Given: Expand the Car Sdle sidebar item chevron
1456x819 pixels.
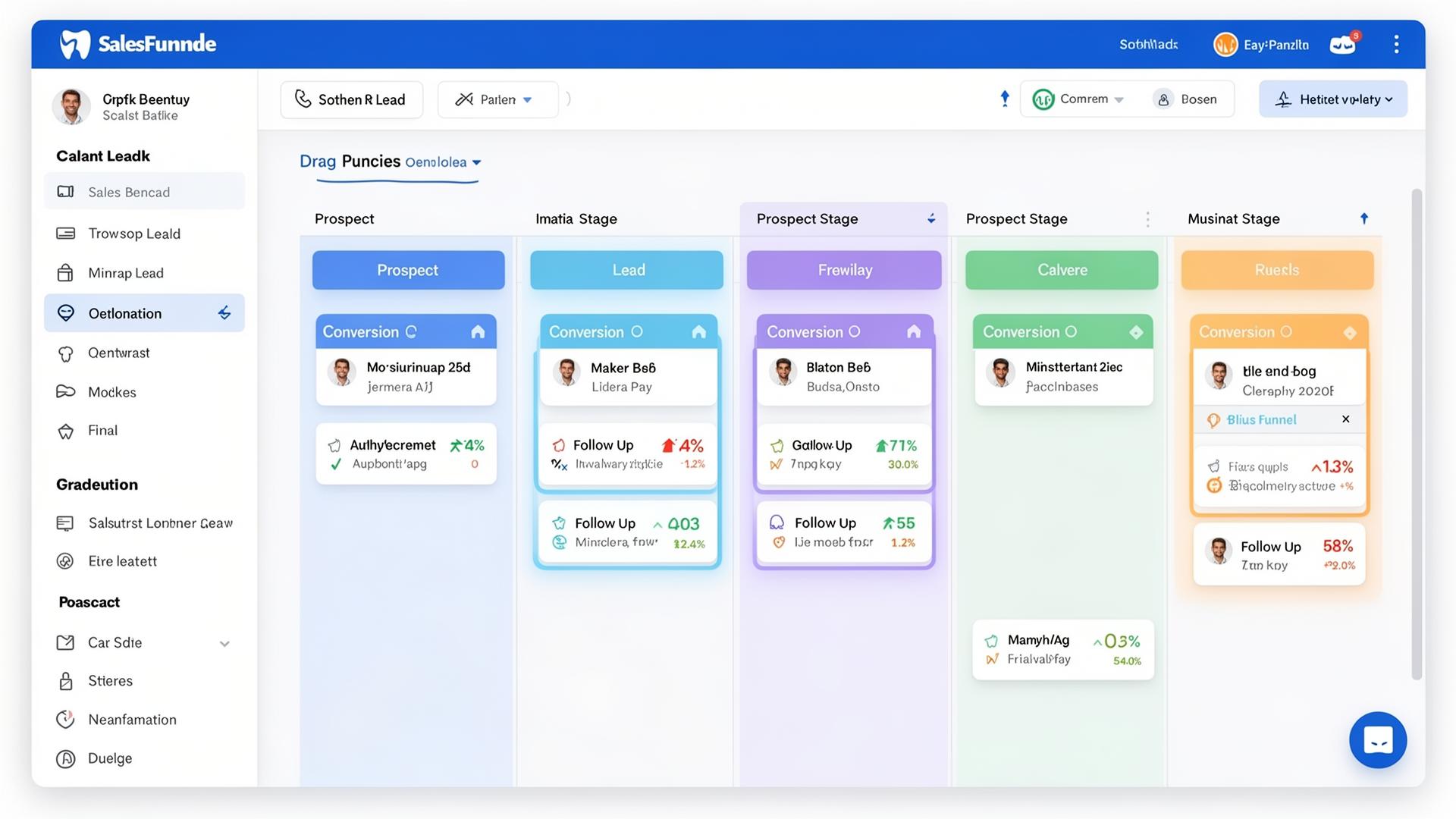Looking at the screenshot, I should pos(224,644).
